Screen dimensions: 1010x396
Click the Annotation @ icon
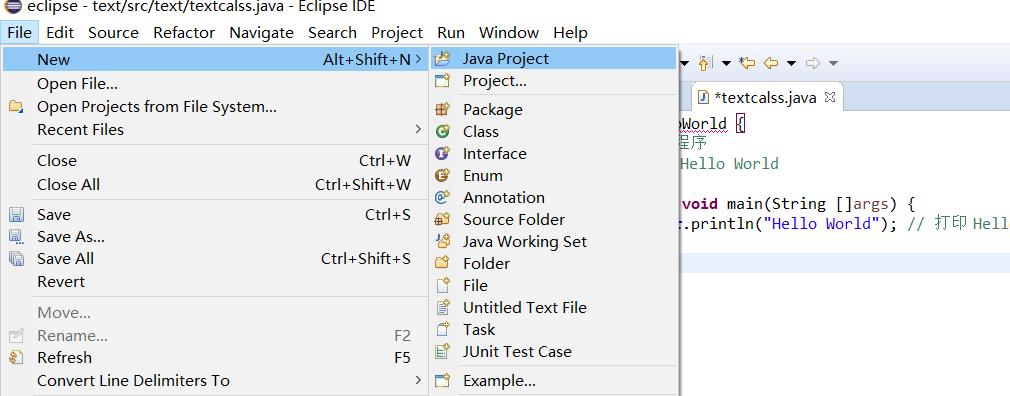click(442, 197)
